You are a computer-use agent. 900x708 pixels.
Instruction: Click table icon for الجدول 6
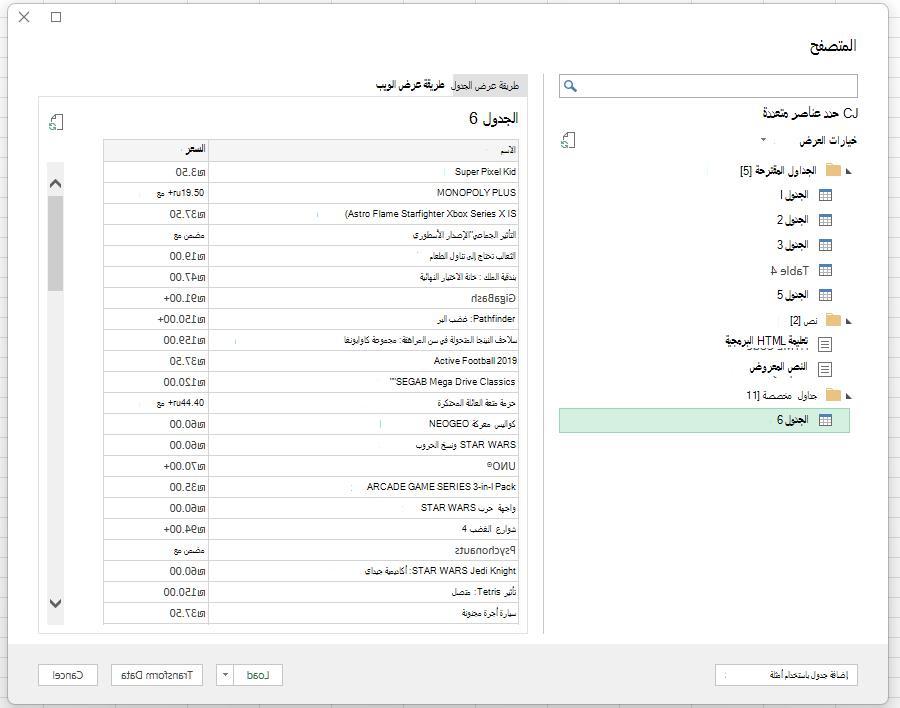point(825,420)
